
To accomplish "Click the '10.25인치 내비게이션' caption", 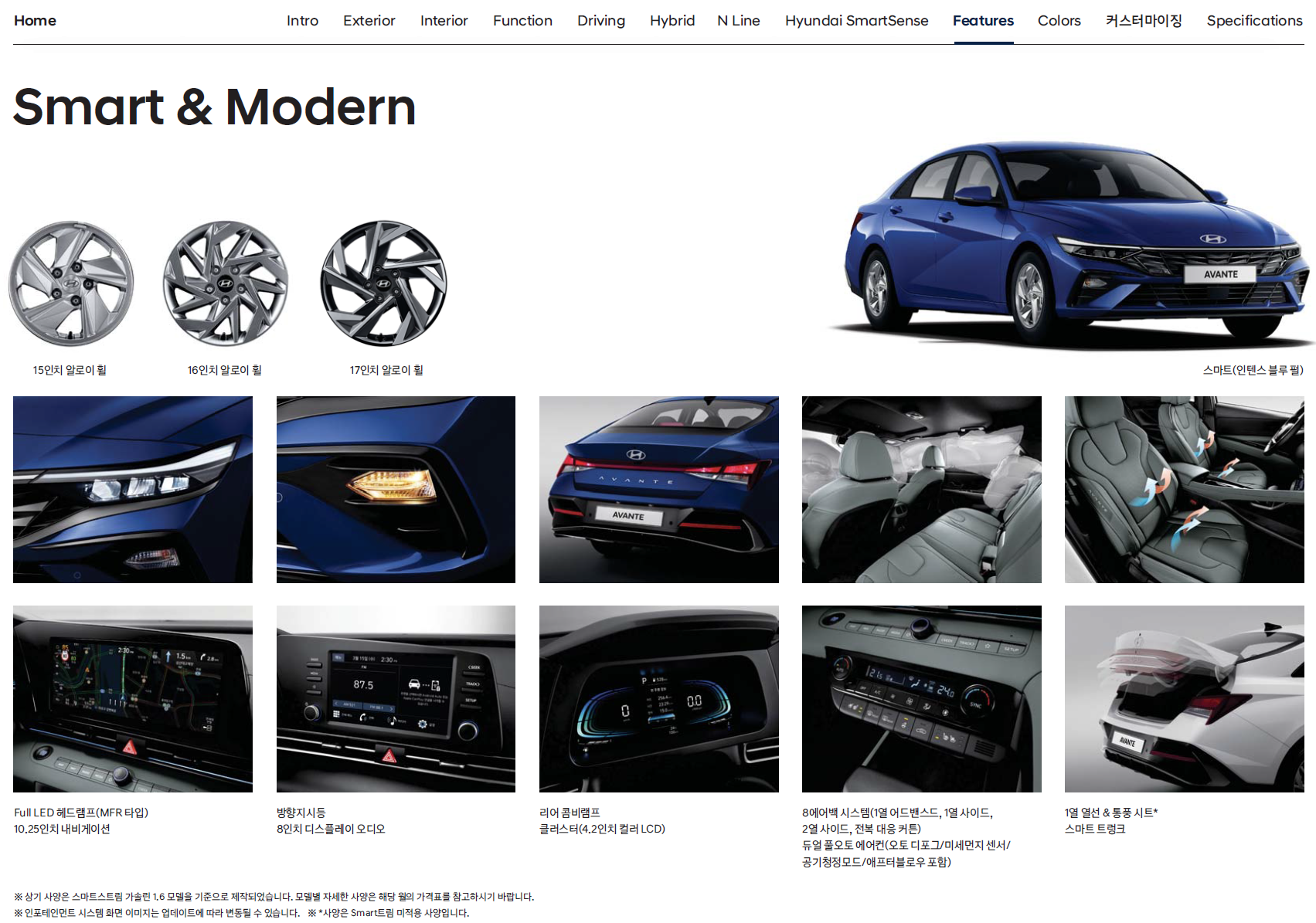I will pyautogui.click(x=62, y=829).
